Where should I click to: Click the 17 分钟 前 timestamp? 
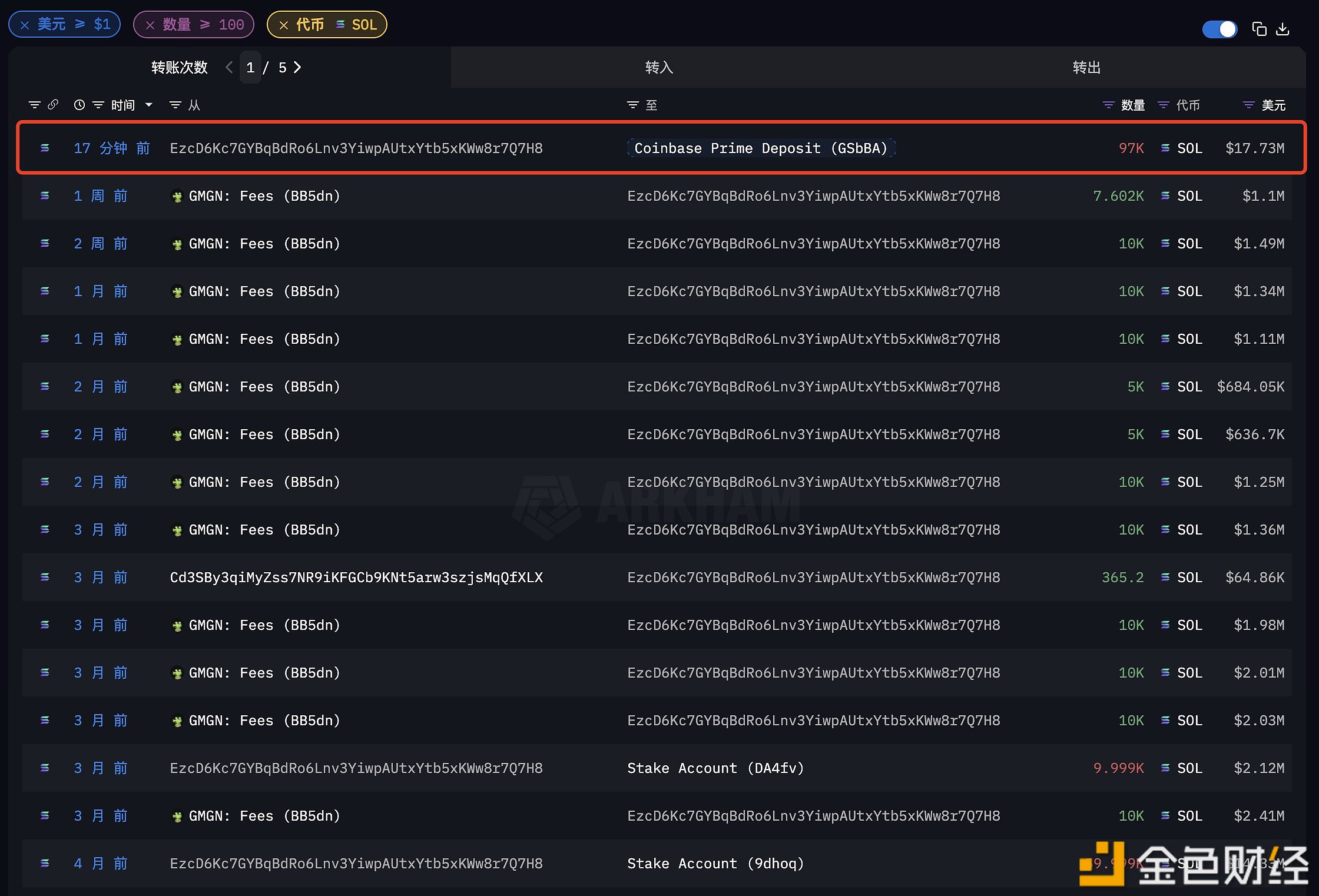(112, 148)
